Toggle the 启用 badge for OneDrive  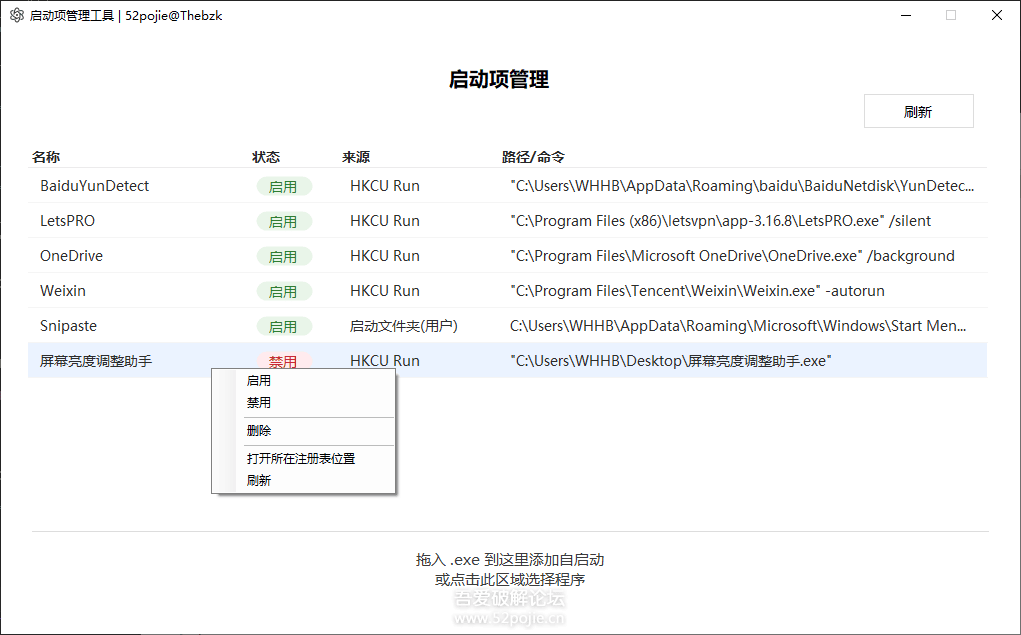(x=285, y=256)
